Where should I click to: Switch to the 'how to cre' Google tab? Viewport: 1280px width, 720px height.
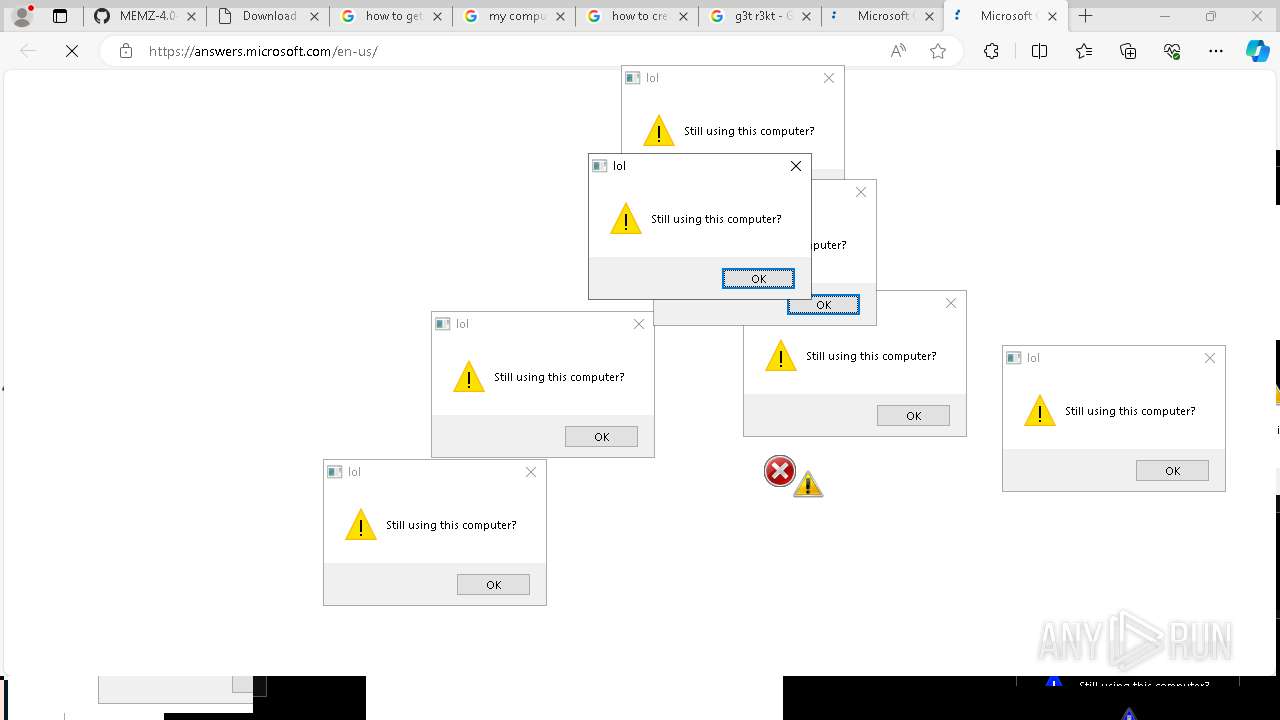coord(637,16)
